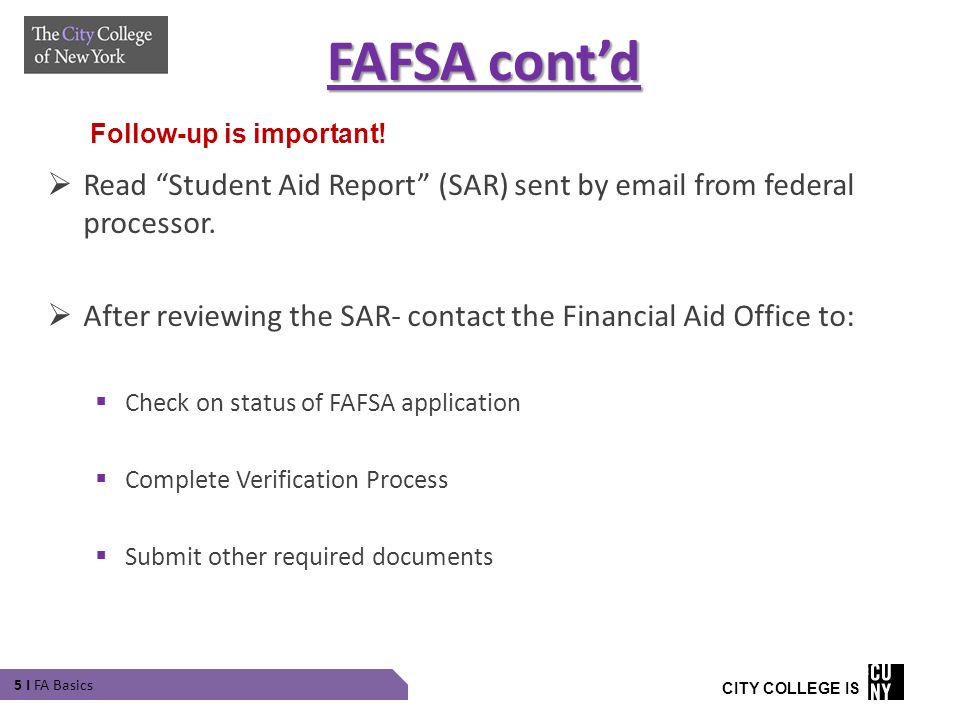This screenshot has height=720, width=960.
Task: Click the square bullet beside Complete Verification Process
Action: [101, 478]
